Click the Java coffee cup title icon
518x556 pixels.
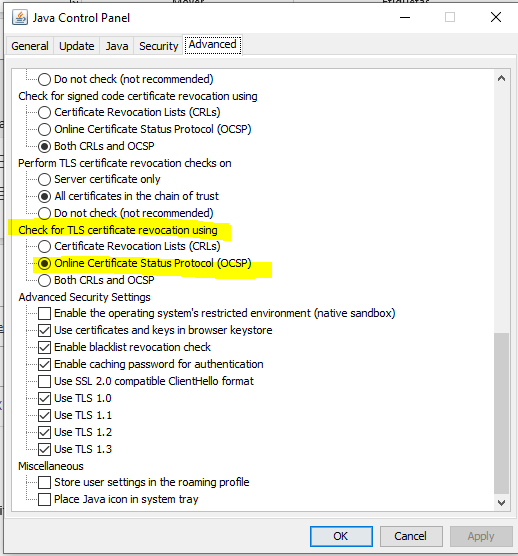tap(20, 17)
